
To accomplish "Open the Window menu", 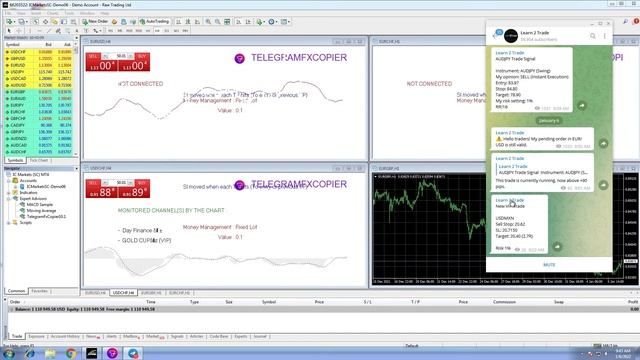I will coord(87,13).
